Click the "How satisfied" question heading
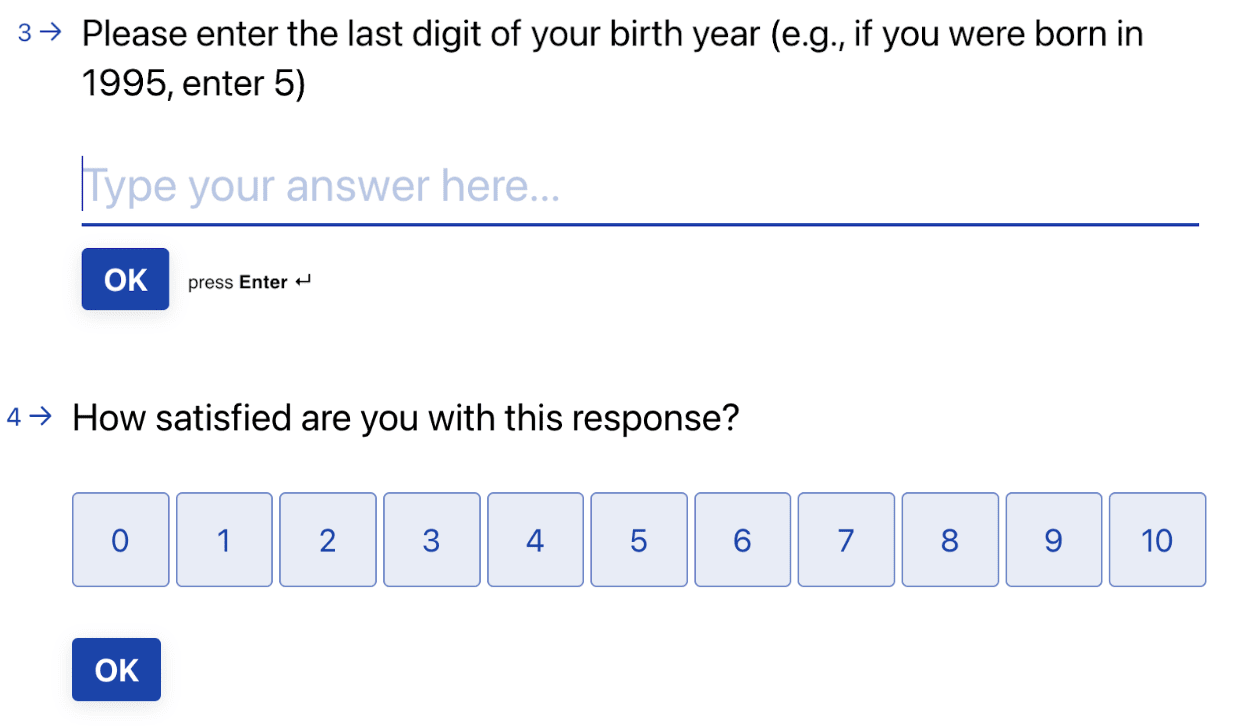This screenshot has width=1238, height=728. [x=405, y=417]
